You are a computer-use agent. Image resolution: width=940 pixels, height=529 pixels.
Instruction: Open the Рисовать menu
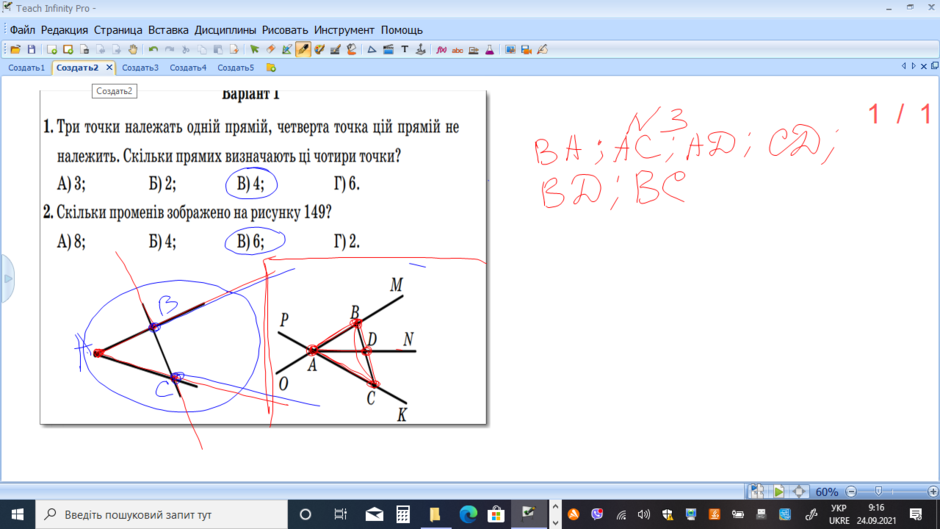pos(285,30)
